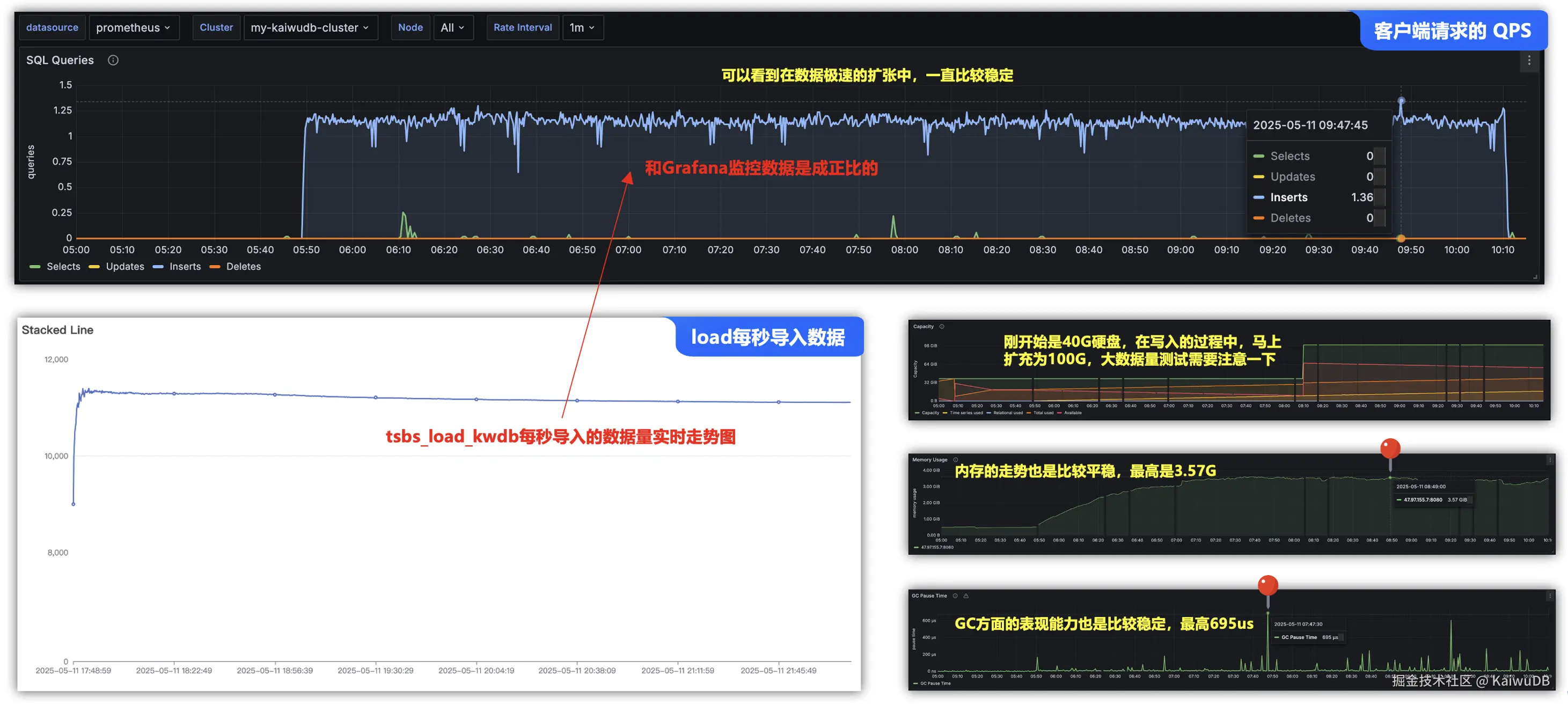This screenshot has height=706, width=1568.
Task: Open the my-kaiwudb-cluster Cluster dropdown
Action: click(x=310, y=27)
